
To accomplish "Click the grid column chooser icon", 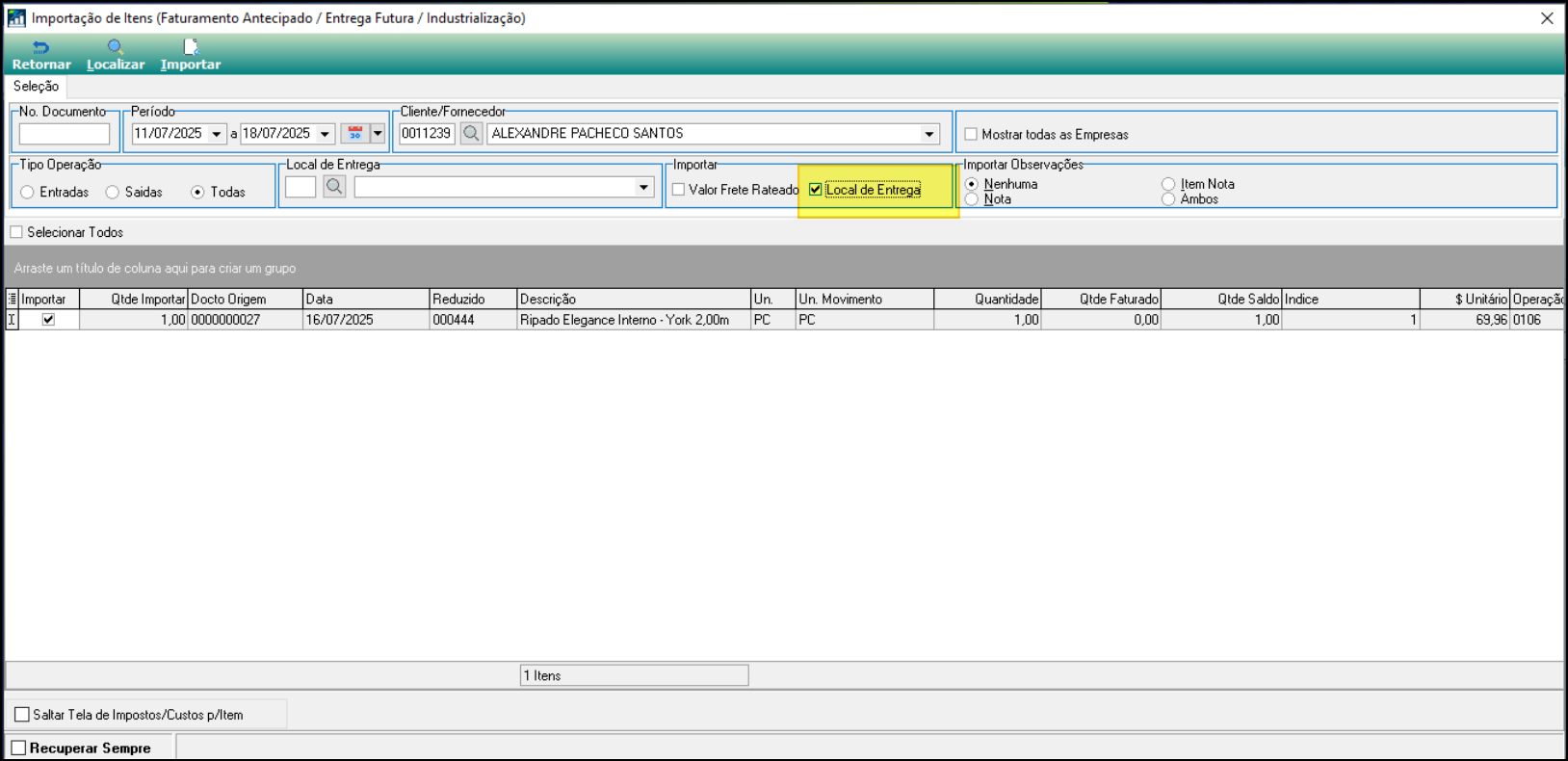I will [x=12, y=300].
